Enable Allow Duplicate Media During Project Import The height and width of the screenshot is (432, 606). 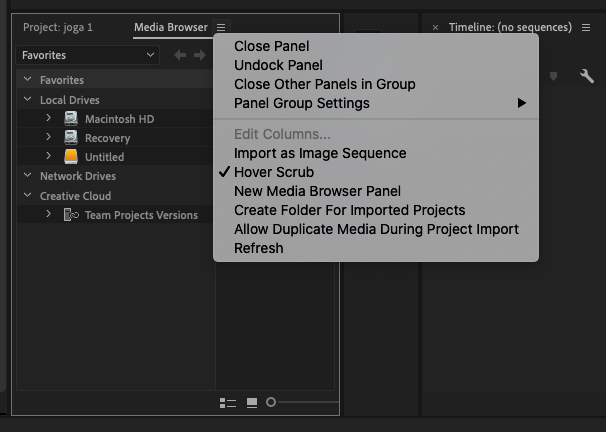pos(376,229)
